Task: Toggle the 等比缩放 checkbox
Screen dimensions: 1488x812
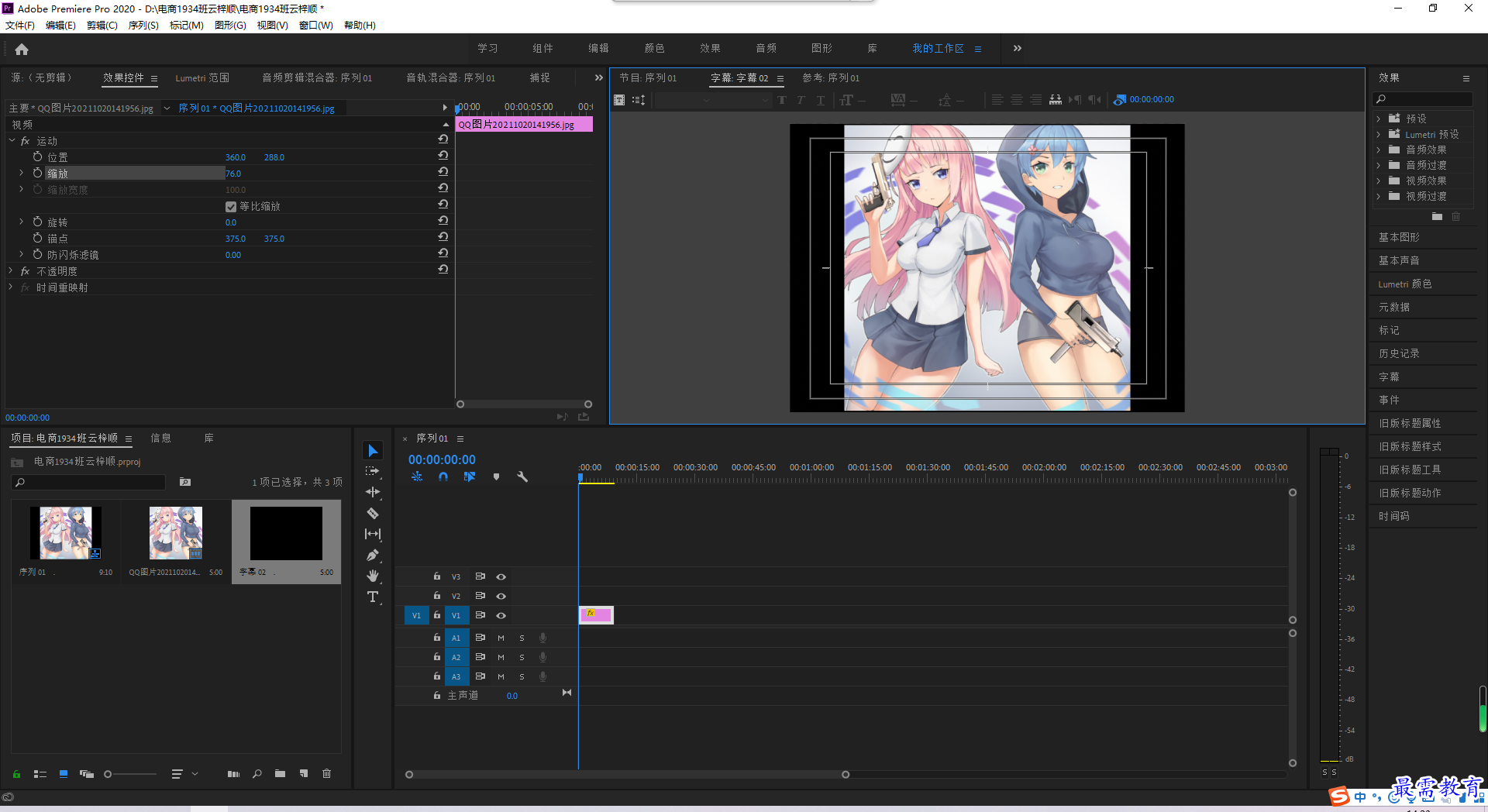Action: click(x=230, y=207)
